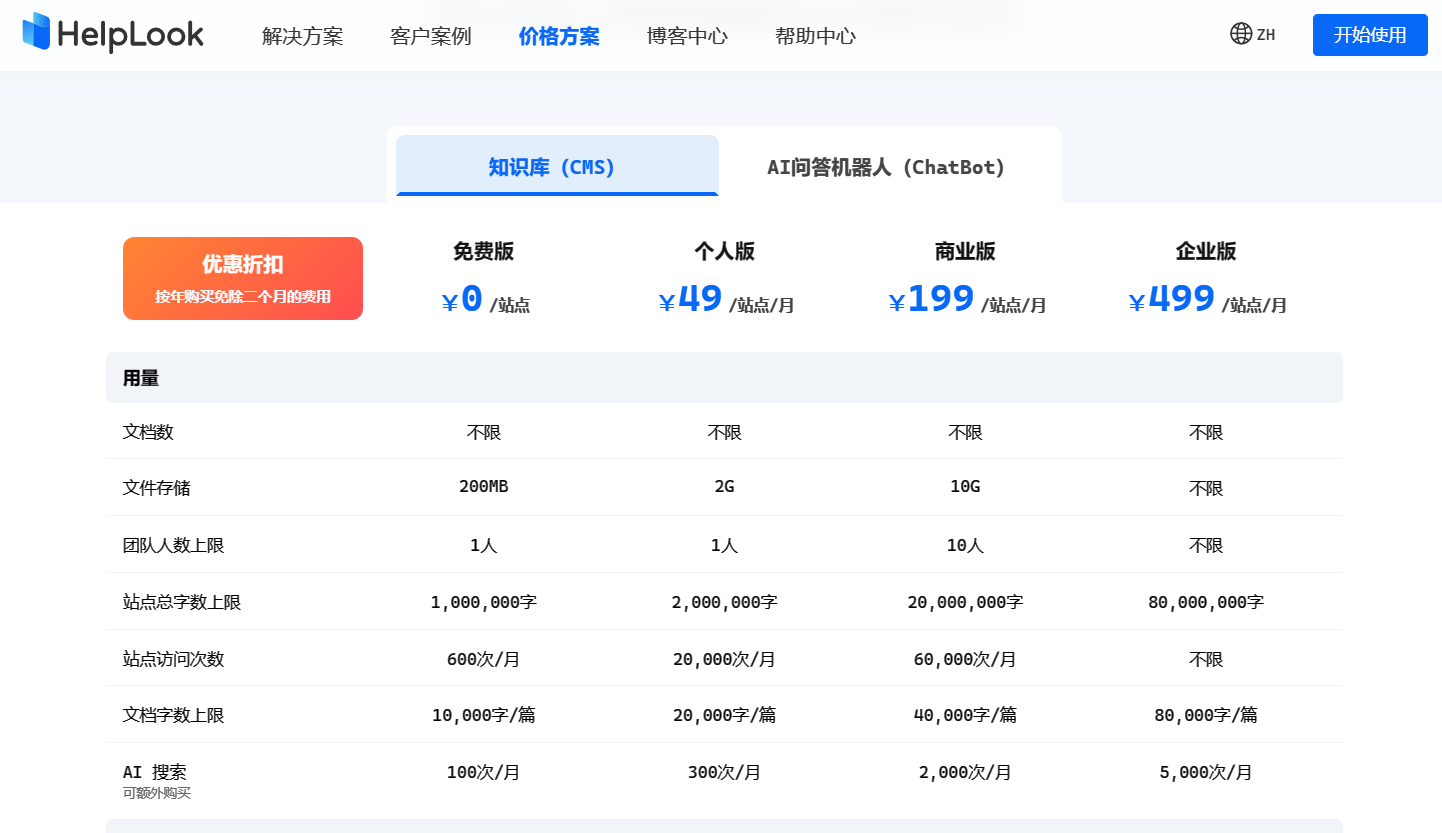This screenshot has width=1442, height=833.
Task: Open the 客户案例 page
Action: click(x=430, y=36)
